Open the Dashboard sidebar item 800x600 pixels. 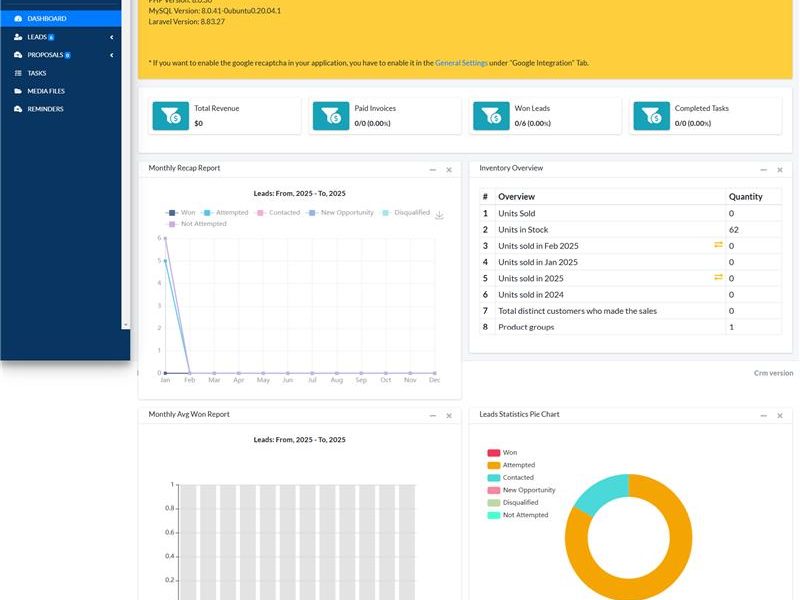(61, 18)
